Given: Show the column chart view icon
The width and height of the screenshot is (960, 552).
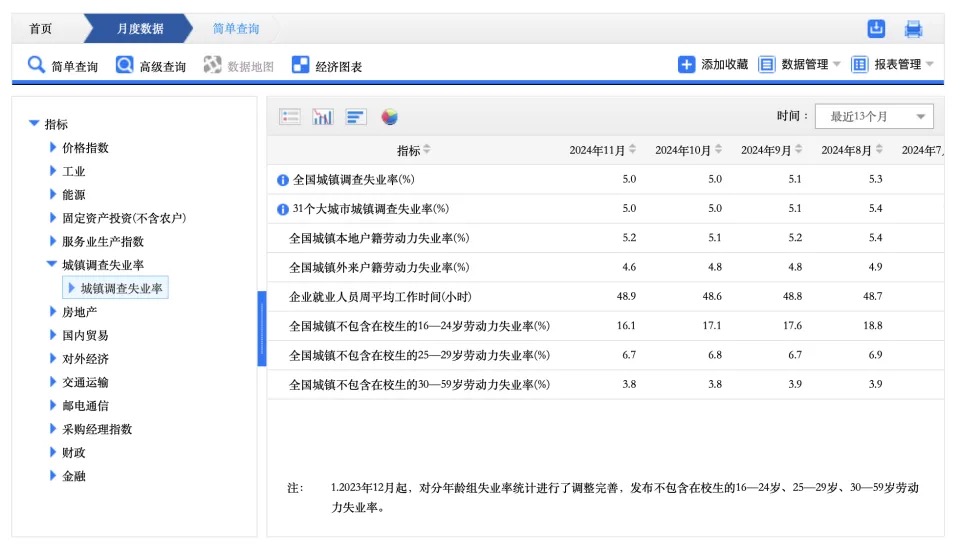Looking at the screenshot, I should pyautogui.click(x=323, y=117).
